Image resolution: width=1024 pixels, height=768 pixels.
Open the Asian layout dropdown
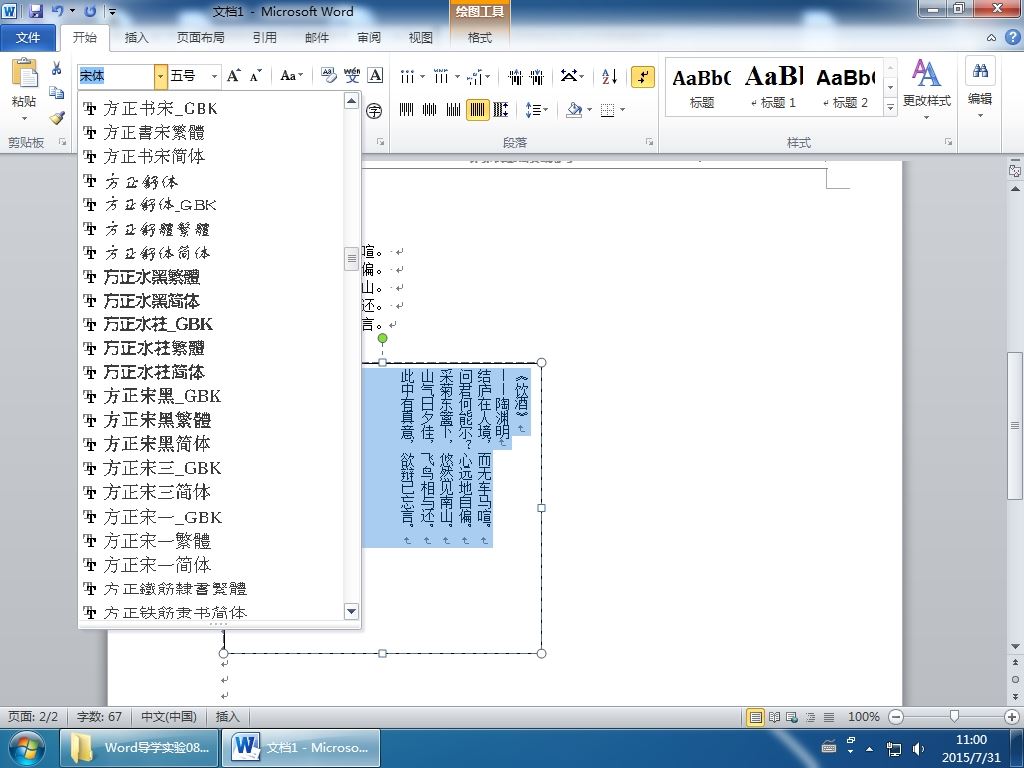click(x=571, y=77)
